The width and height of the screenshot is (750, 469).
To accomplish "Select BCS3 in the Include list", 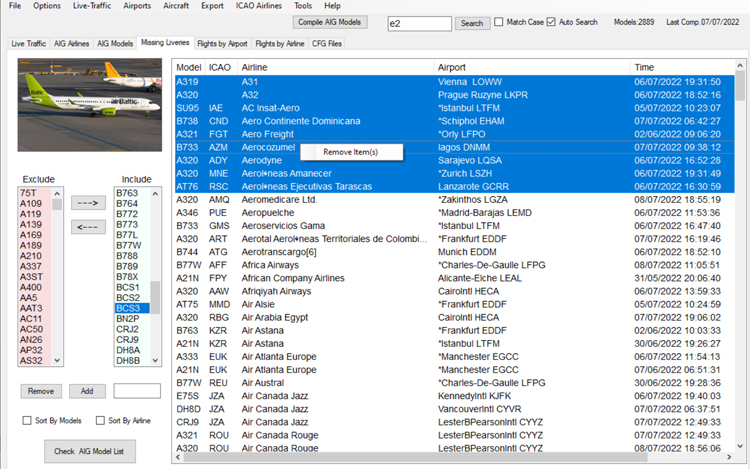I will (132, 308).
